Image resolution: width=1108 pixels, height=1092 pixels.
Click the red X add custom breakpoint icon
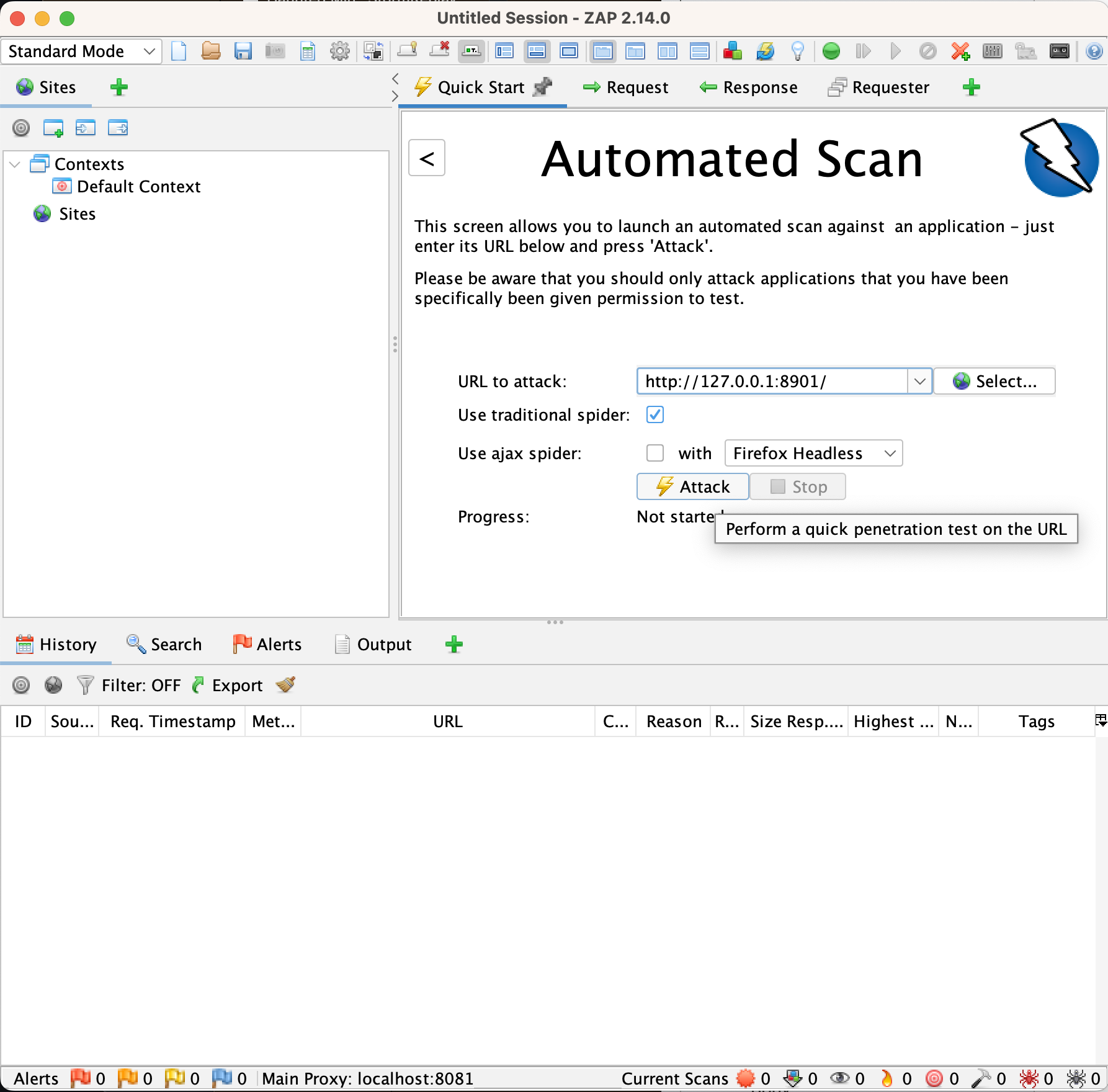click(960, 51)
